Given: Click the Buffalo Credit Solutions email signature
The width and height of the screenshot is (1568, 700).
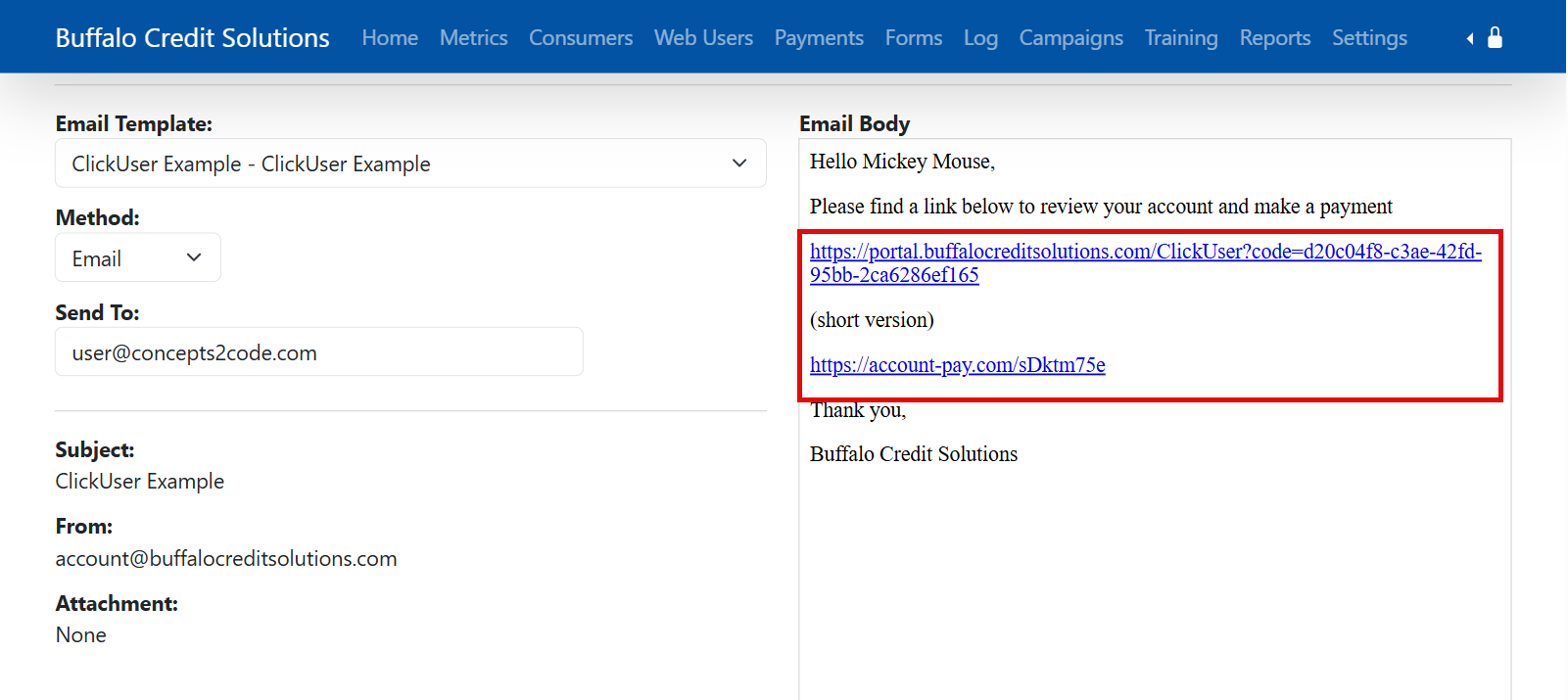Looking at the screenshot, I should pyautogui.click(x=914, y=454).
